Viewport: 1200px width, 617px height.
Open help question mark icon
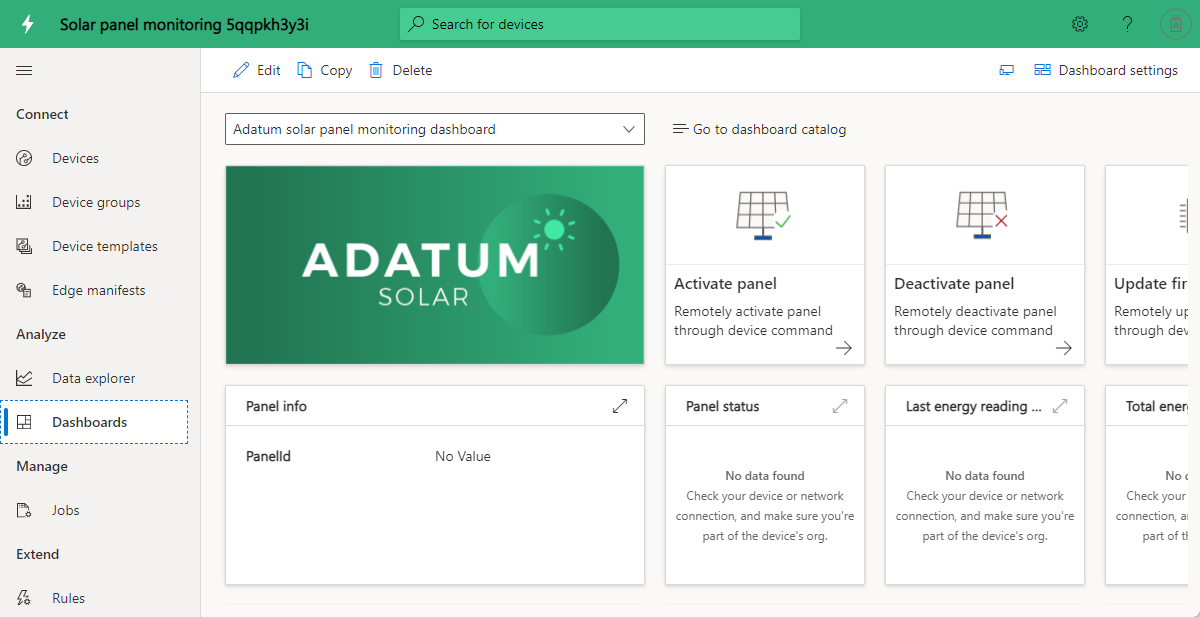[1127, 24]
